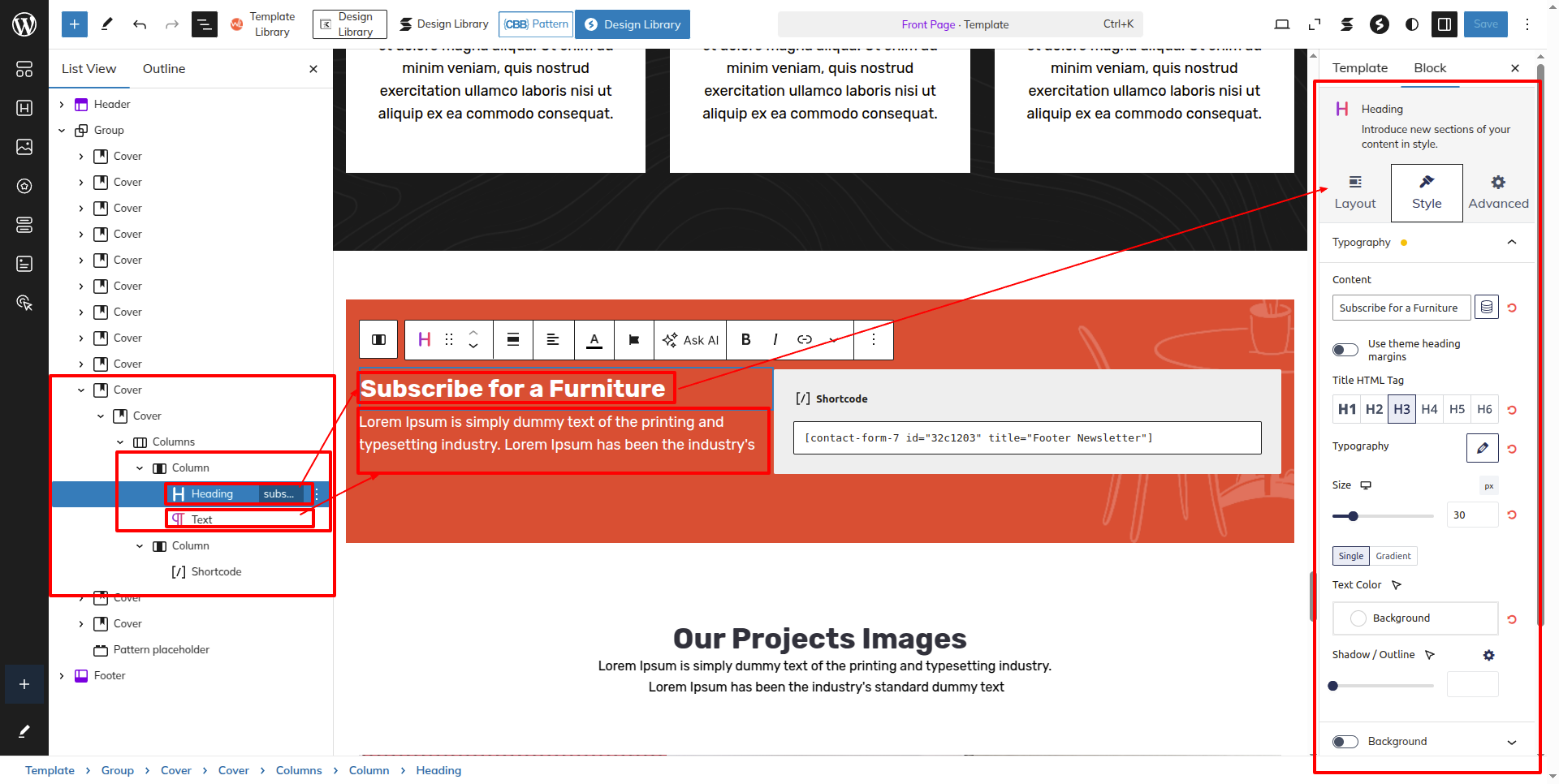Enable the Background toggle switch
Screen dimensions: 1559x784
pos(1345,742)
